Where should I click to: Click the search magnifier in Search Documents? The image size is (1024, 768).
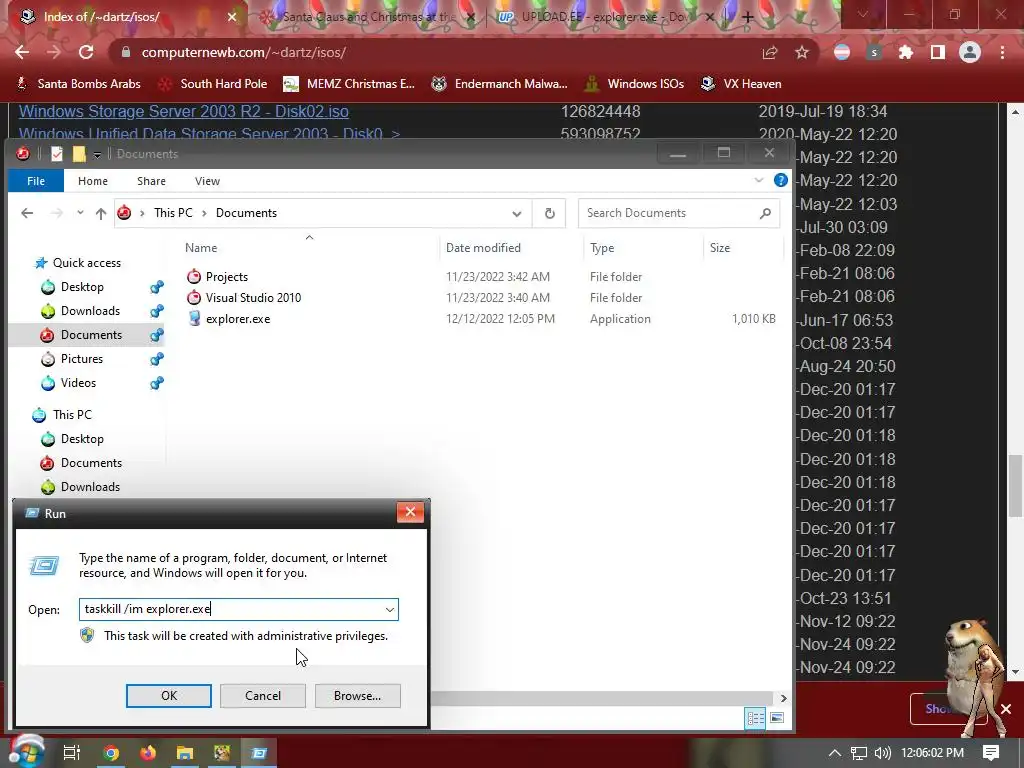[765, 213]
